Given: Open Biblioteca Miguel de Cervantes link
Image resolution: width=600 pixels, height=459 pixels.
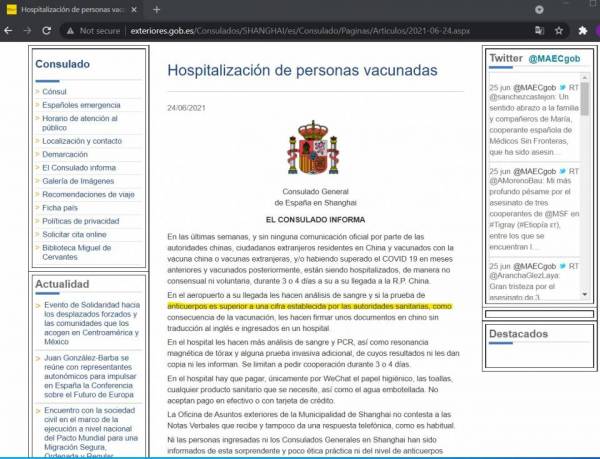Looking at the screenshot, I should click(77, 252).
